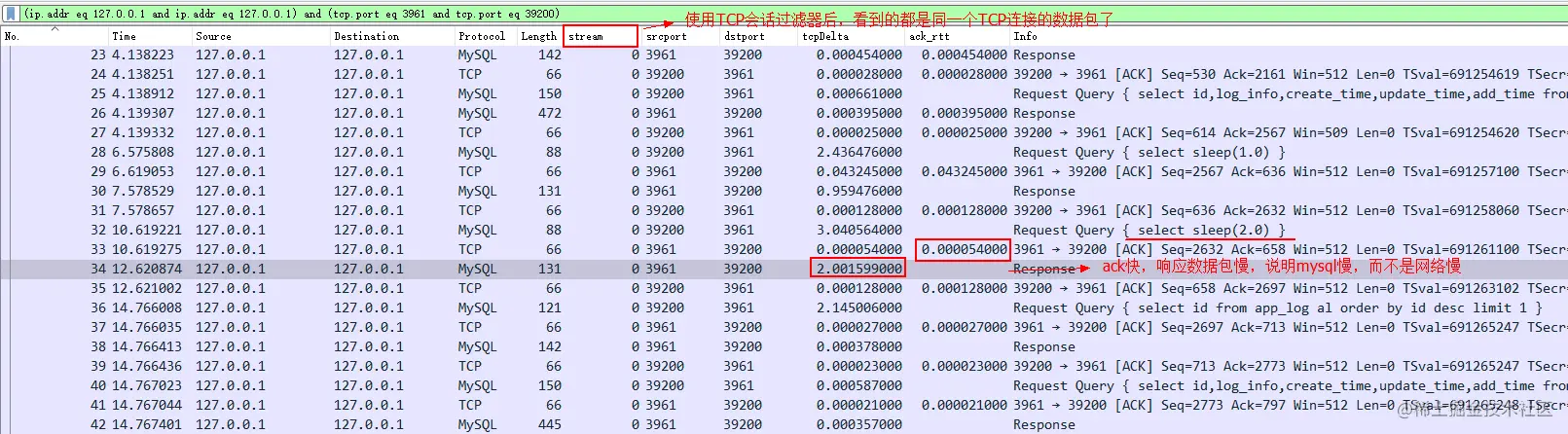This screenshot has height=434, width=1568.
Task: Select packet number 27 in the list
Action: 784,132
